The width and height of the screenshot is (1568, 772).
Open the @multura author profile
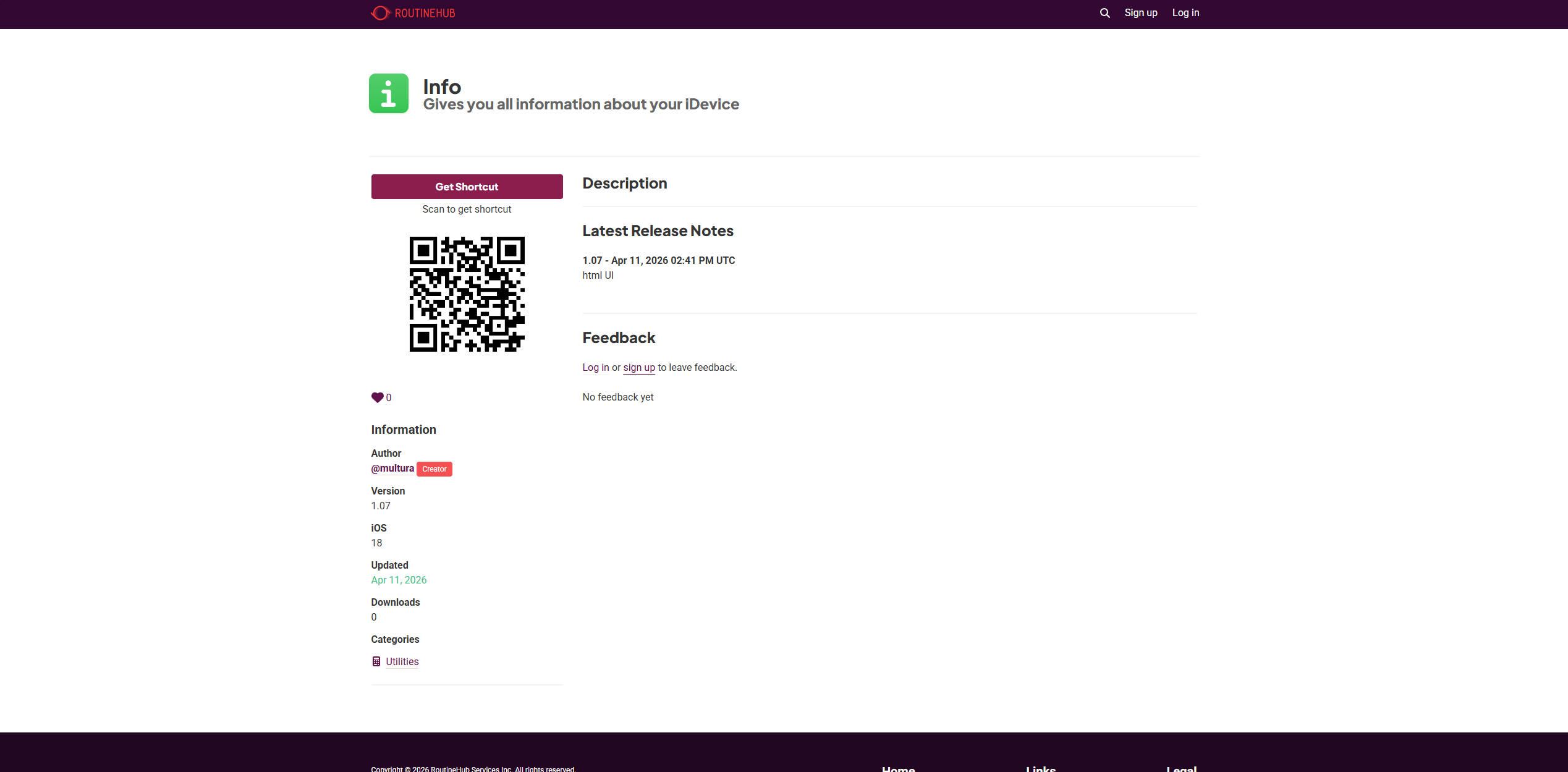pyautogui.click(x=392, y=469)
